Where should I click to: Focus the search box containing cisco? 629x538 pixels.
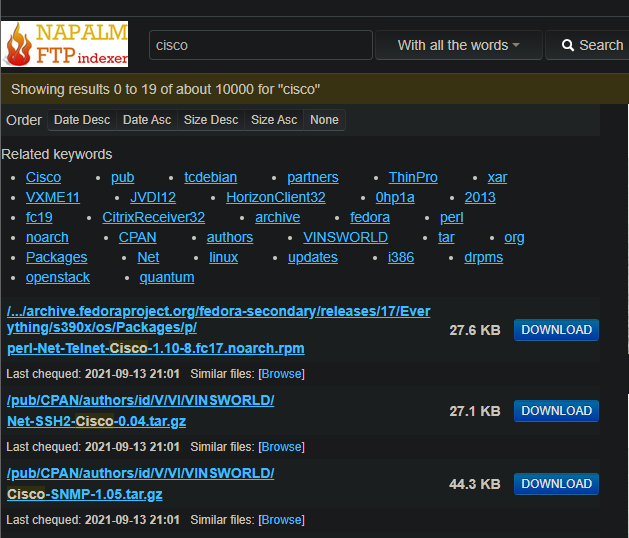261,45
